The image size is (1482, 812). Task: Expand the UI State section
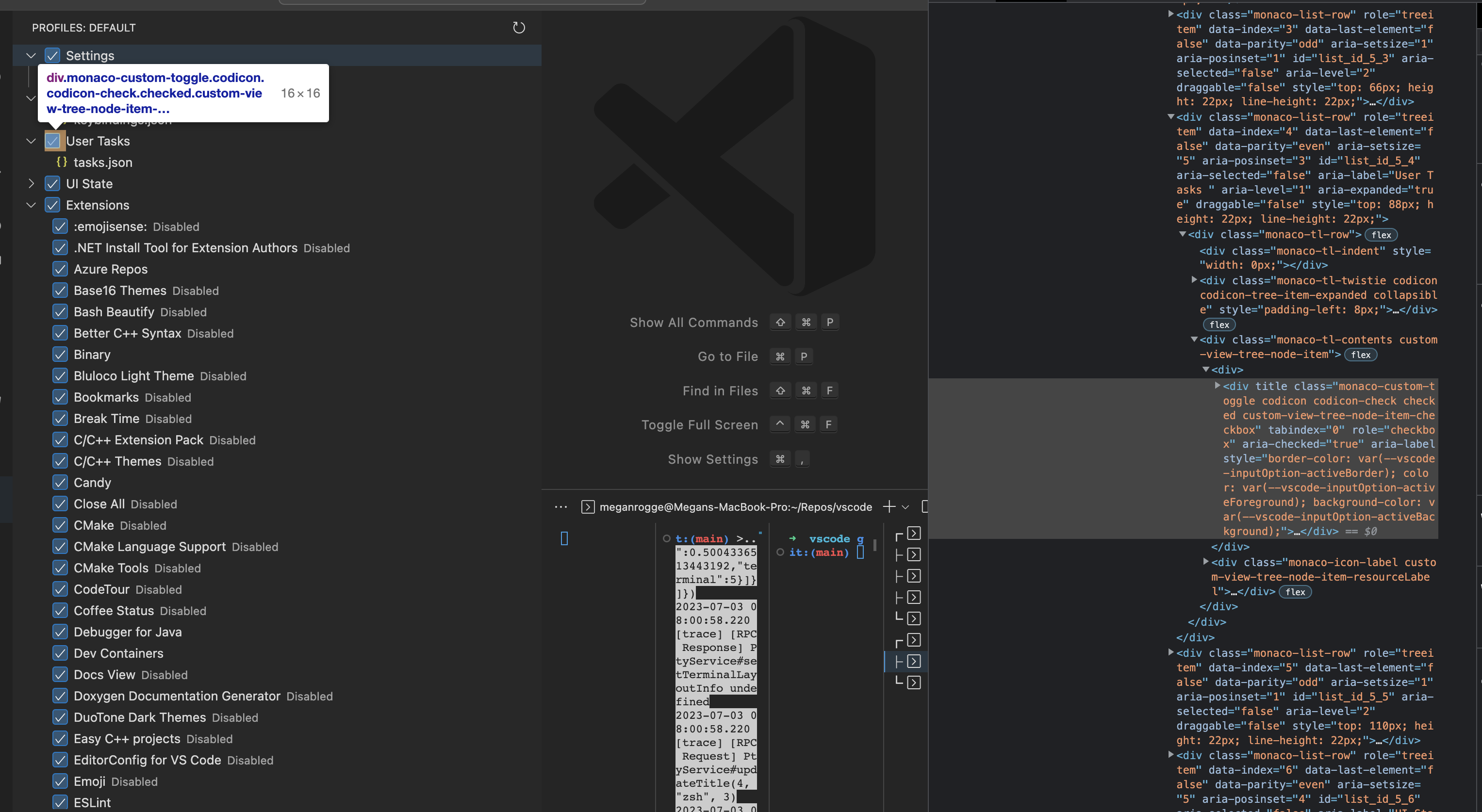31,183
